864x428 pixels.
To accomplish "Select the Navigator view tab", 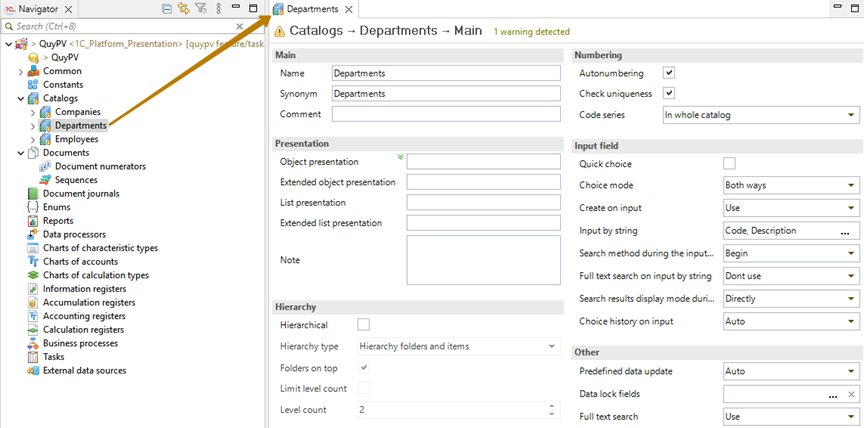I will point(38,9).
